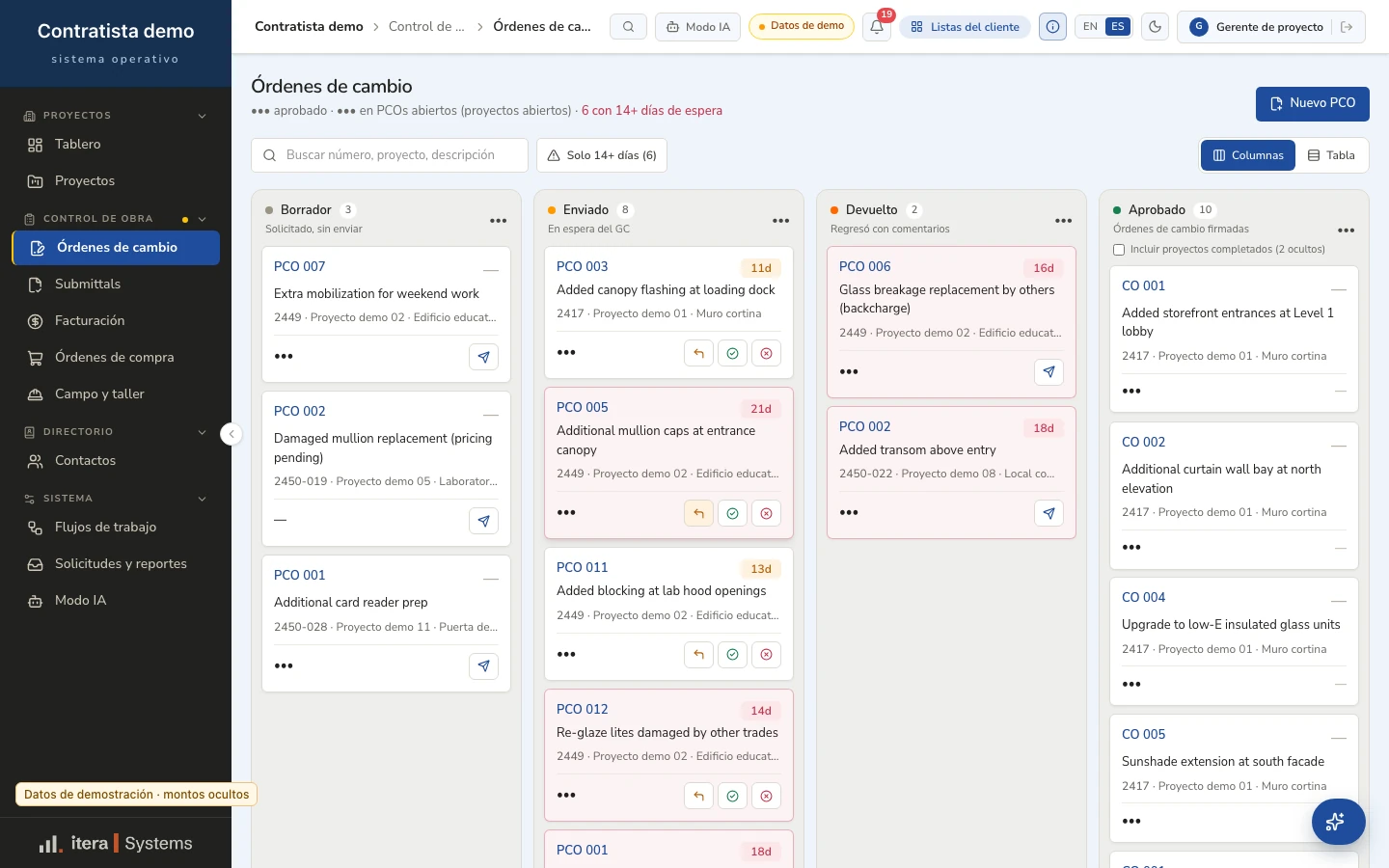Image resolution: width=1389 pixels, height=868 pixels.
Task: Open Borrador column options menu
Action: click(x=498, y=221)
